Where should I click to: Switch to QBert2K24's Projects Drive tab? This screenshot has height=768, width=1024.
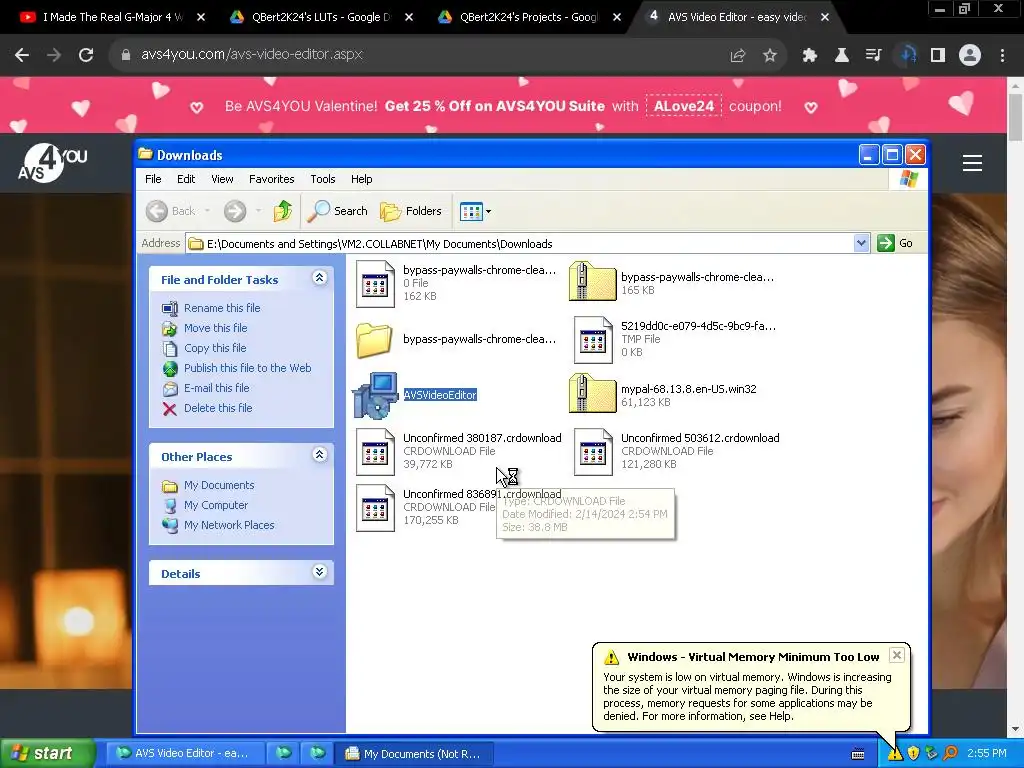[528, 17]
